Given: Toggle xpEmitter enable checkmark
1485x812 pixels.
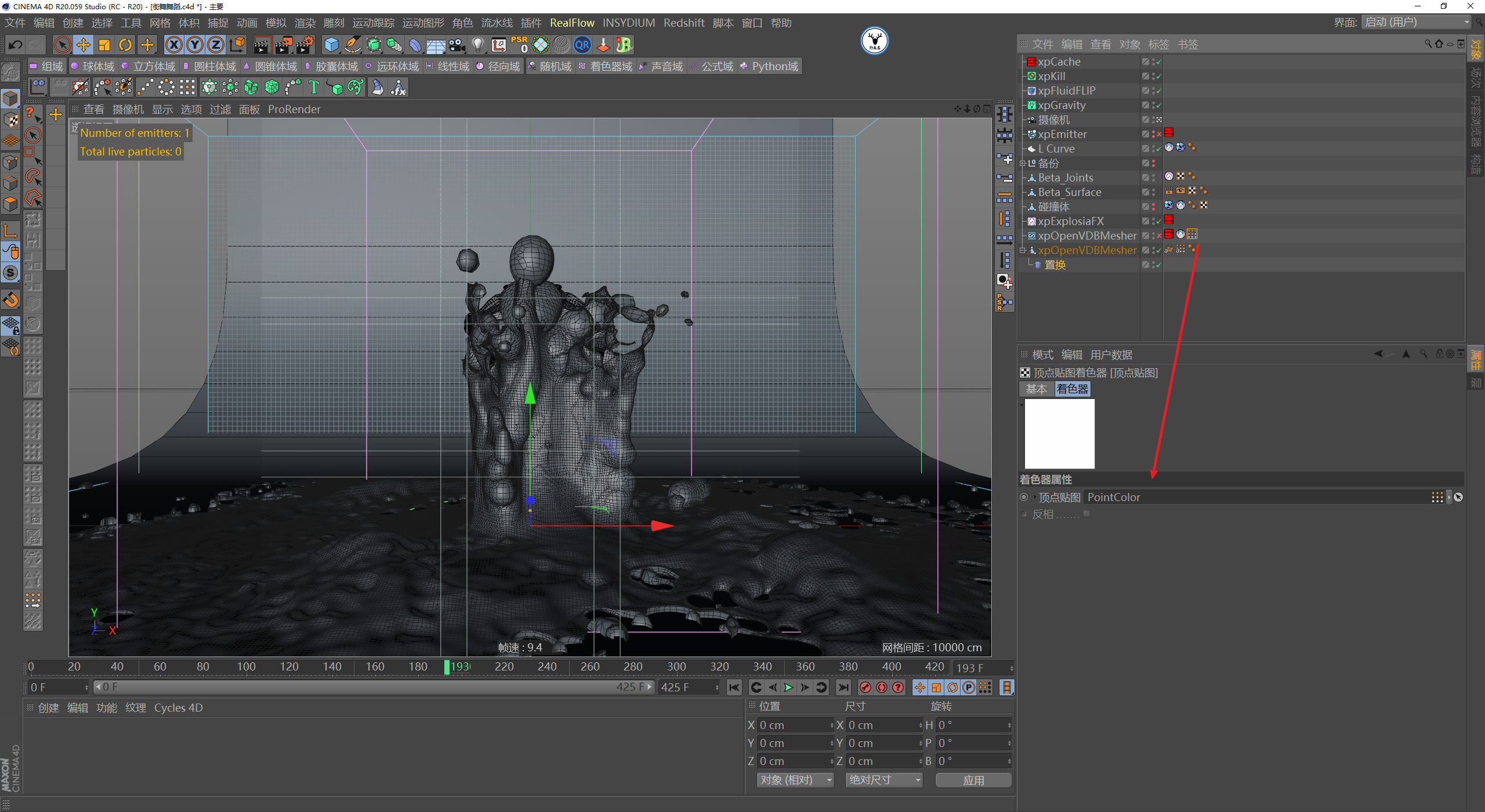Looking at the screenshot, I should click(1158, 134).
